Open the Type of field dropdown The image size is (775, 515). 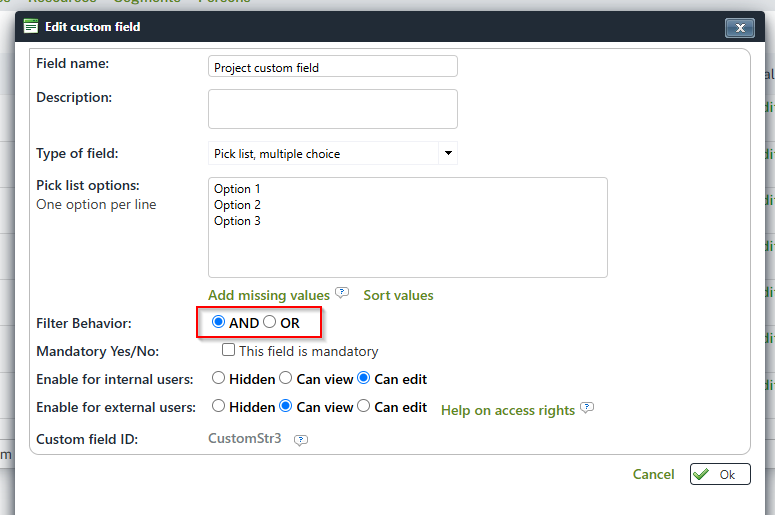tap(330, 153)
